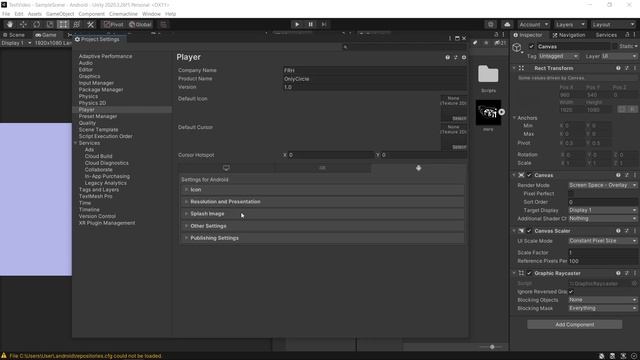Open the cloud Services icon in the toolbar
This screenshot has width=640, height=360.
[x=507, y=24]
